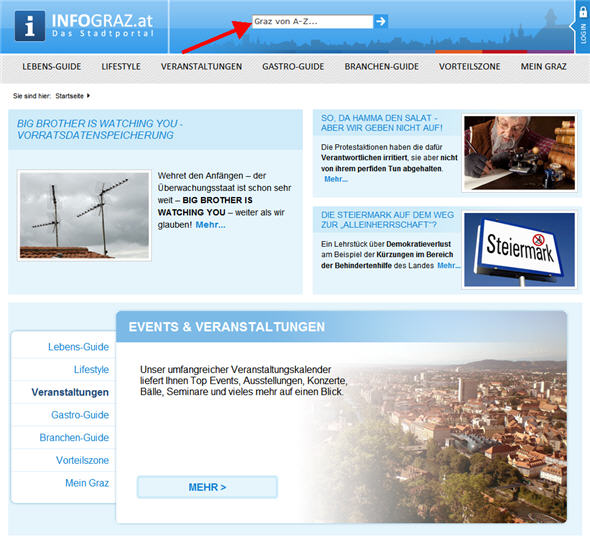This screenshot has height=539, width=590.
Task: Open the 'Big Brother is watching you' headline
Action: 100,129
